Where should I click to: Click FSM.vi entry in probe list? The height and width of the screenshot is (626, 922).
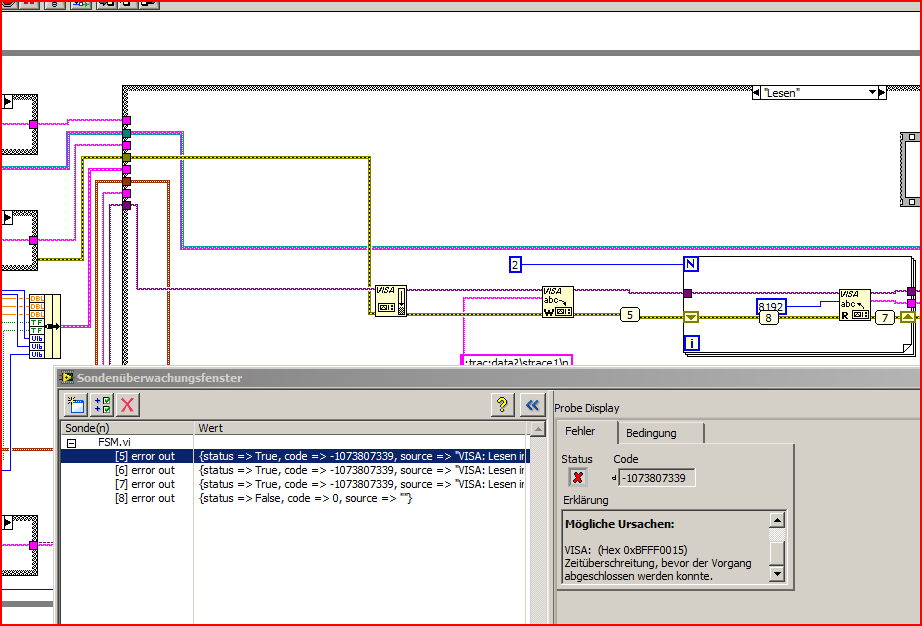[x=114, y=442]
